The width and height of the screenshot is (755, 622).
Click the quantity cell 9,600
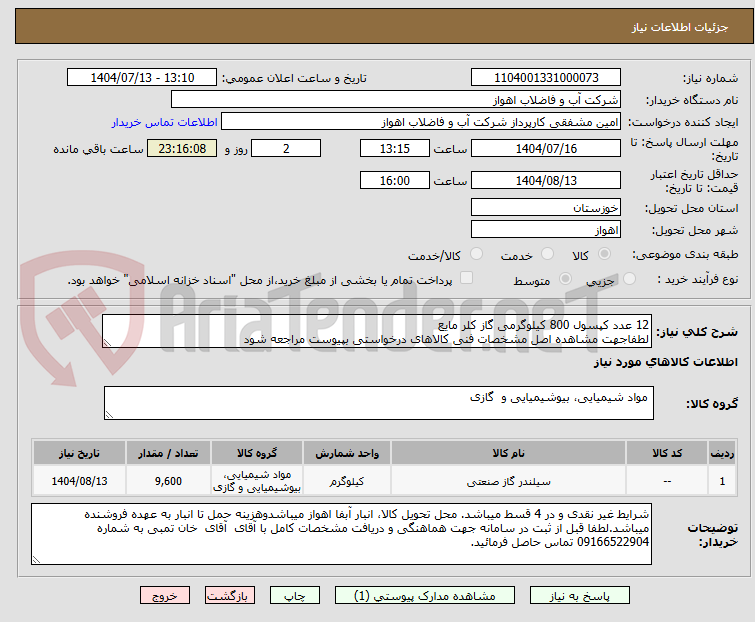tap(168, 481)
